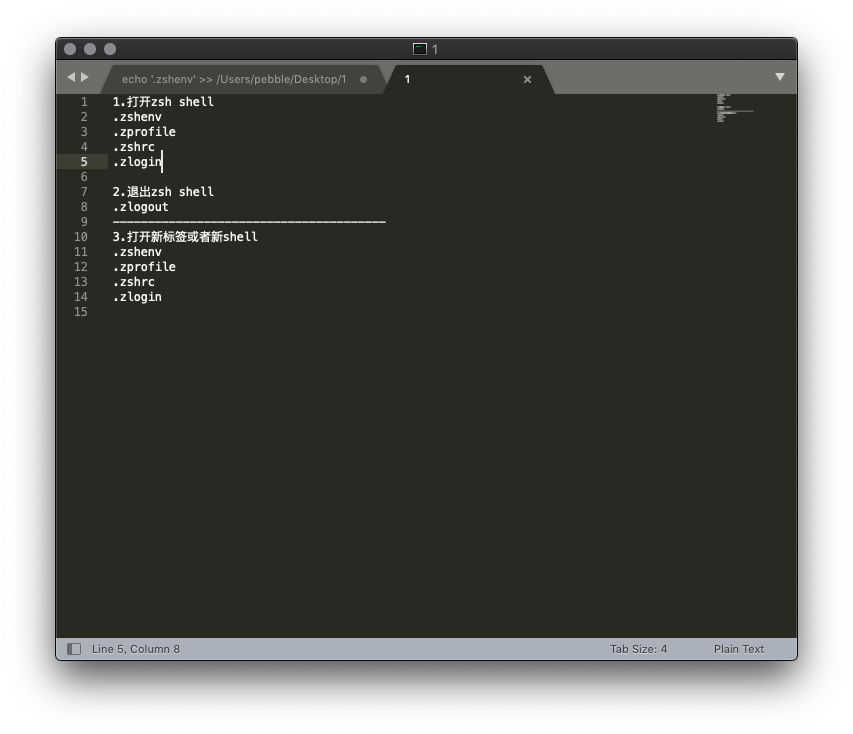Image resolution: width=853 pixels, height=734 pixels.
Task: Click '3.打开新标签或者新shell' on line 10
Action: point(185,237)
